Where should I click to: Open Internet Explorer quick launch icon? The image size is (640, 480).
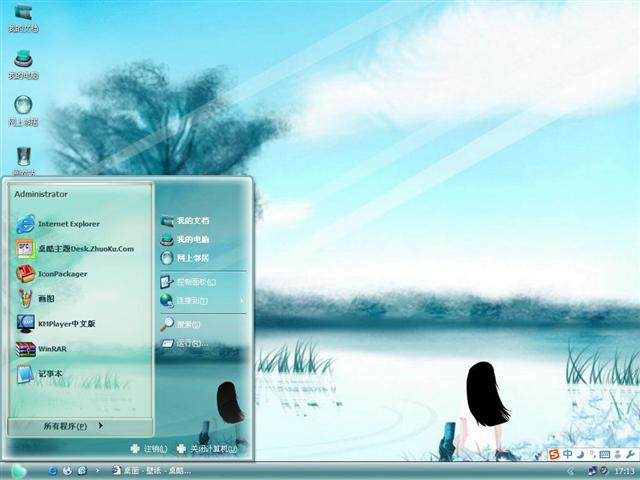click(53, 471)
